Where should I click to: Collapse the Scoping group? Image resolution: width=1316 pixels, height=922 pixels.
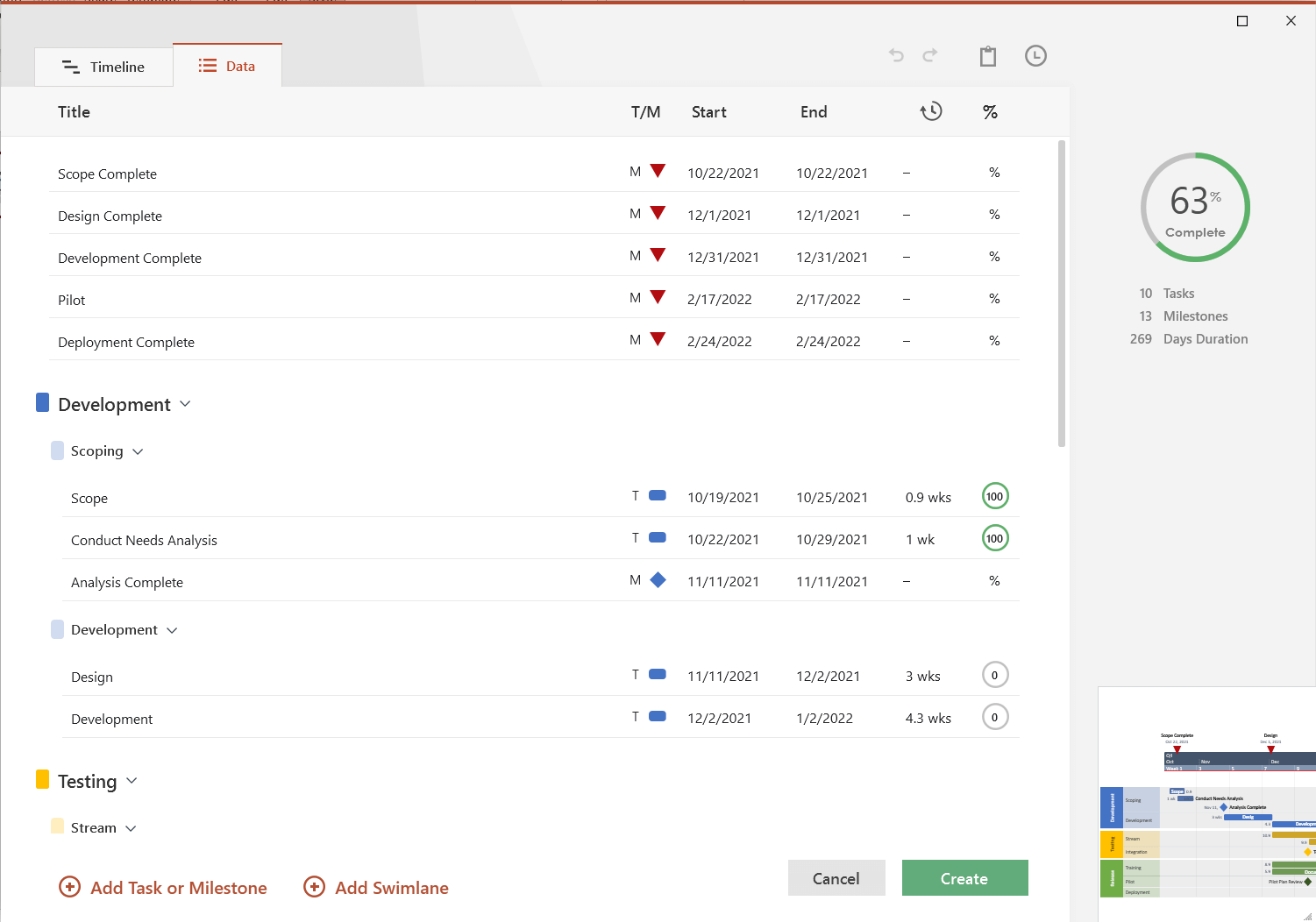coord(138,450)
